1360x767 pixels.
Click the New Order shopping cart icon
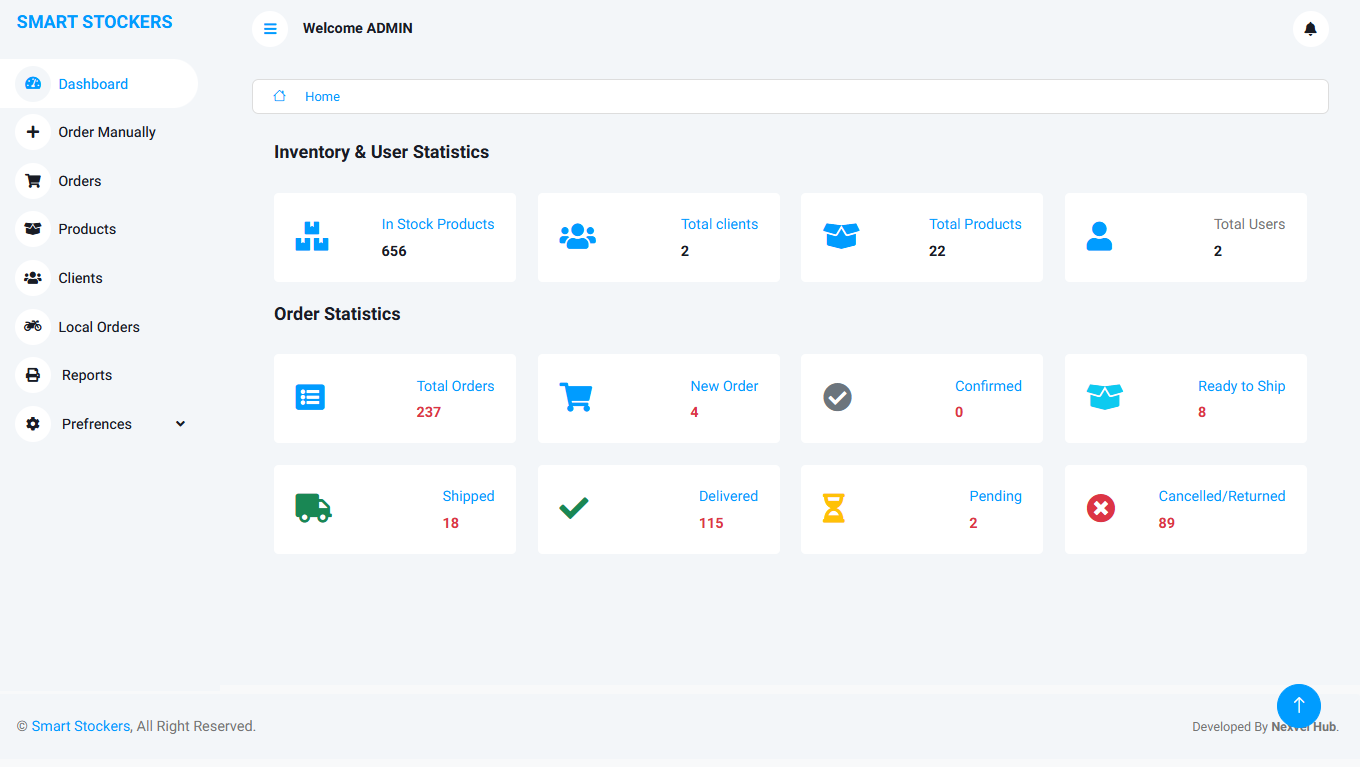tap(575, 397)
